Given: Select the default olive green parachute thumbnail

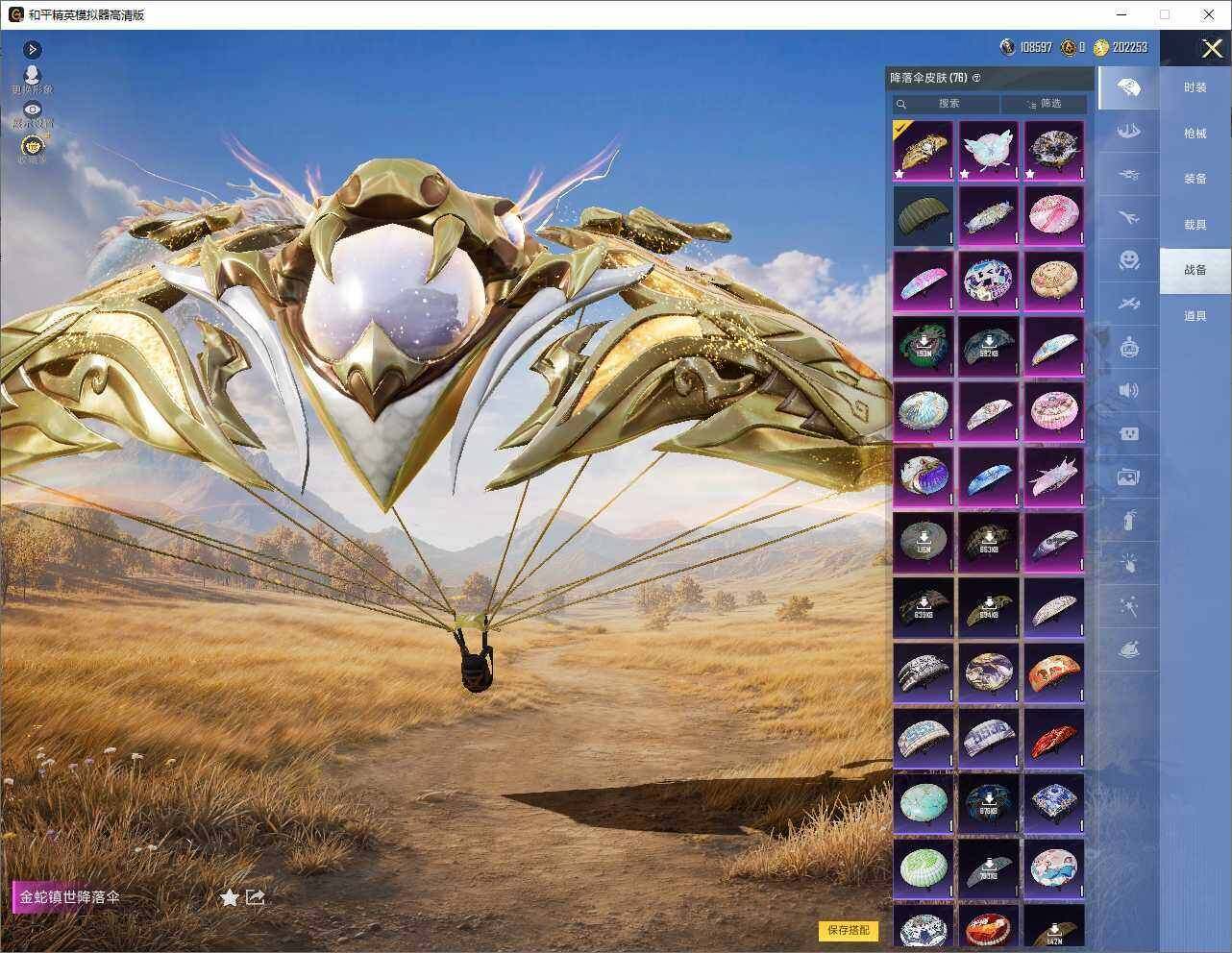Looking at the screenshot, I should click(x=924, y=216).
